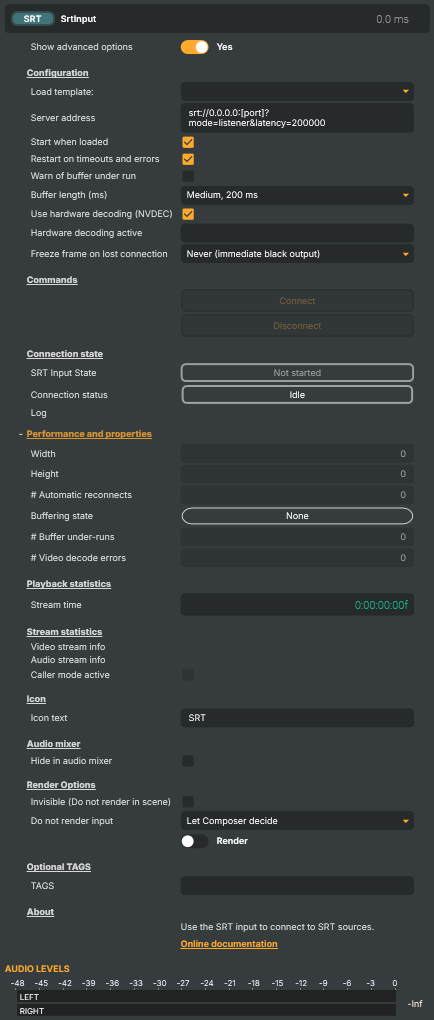Image resolution: width=434 pixels, height=1020 pixels.
Task: Click the Connect button
Action: 297,301
